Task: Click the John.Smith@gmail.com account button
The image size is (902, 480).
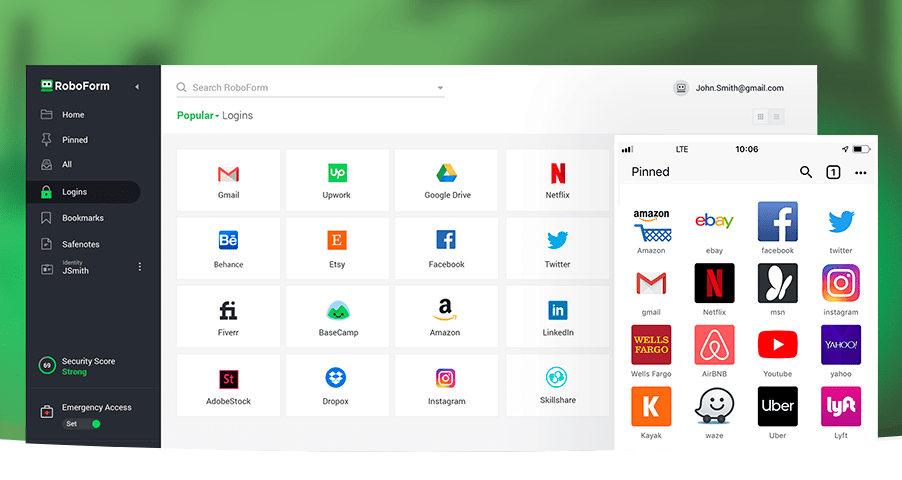Action: (729, 88)
